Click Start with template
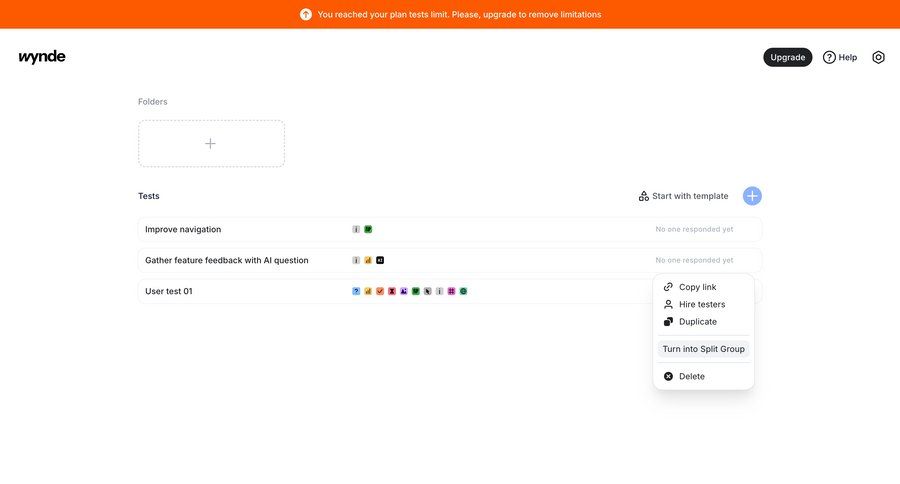 [683, 196]
